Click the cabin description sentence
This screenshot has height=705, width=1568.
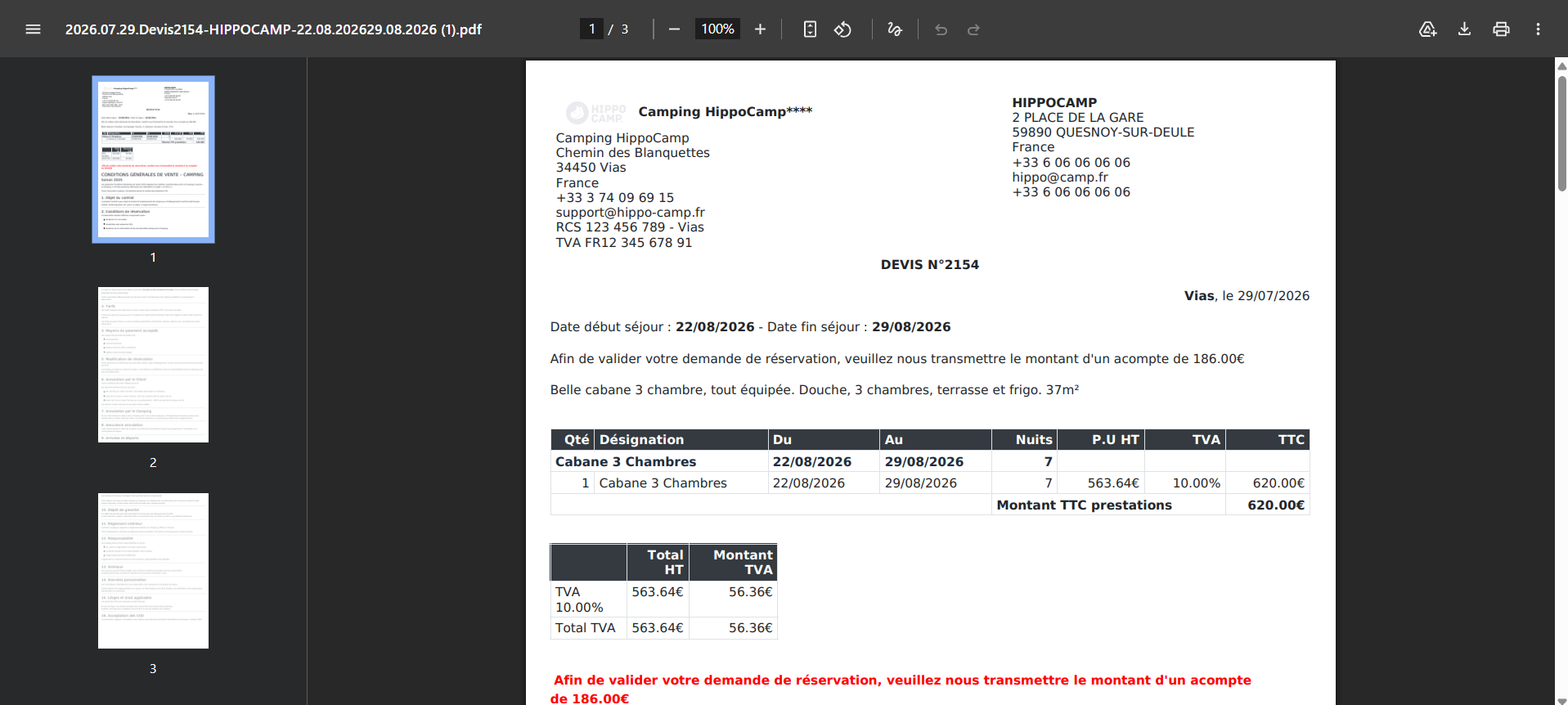pos(815,390)
